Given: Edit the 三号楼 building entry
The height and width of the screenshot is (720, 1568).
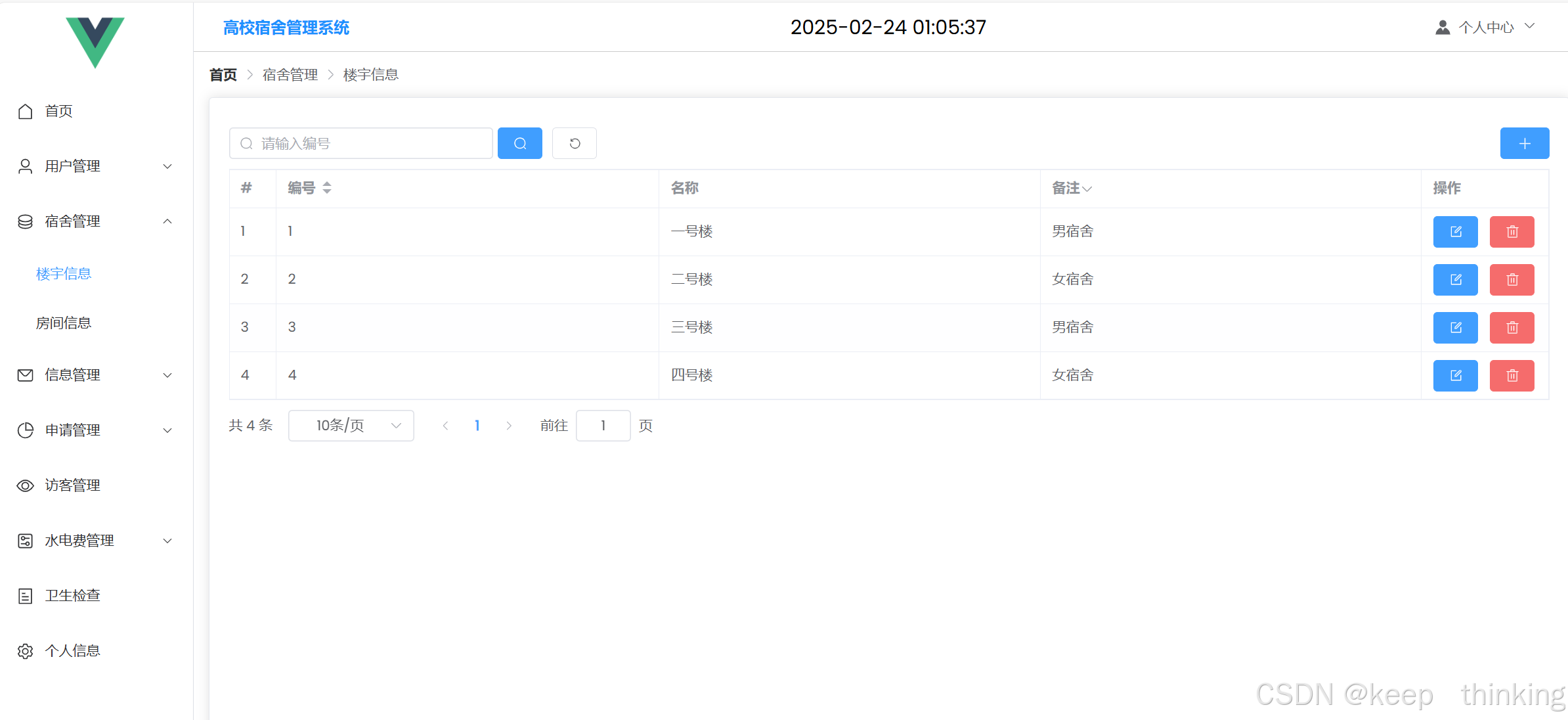Looking at the screenshot, I should (1455, 328).
